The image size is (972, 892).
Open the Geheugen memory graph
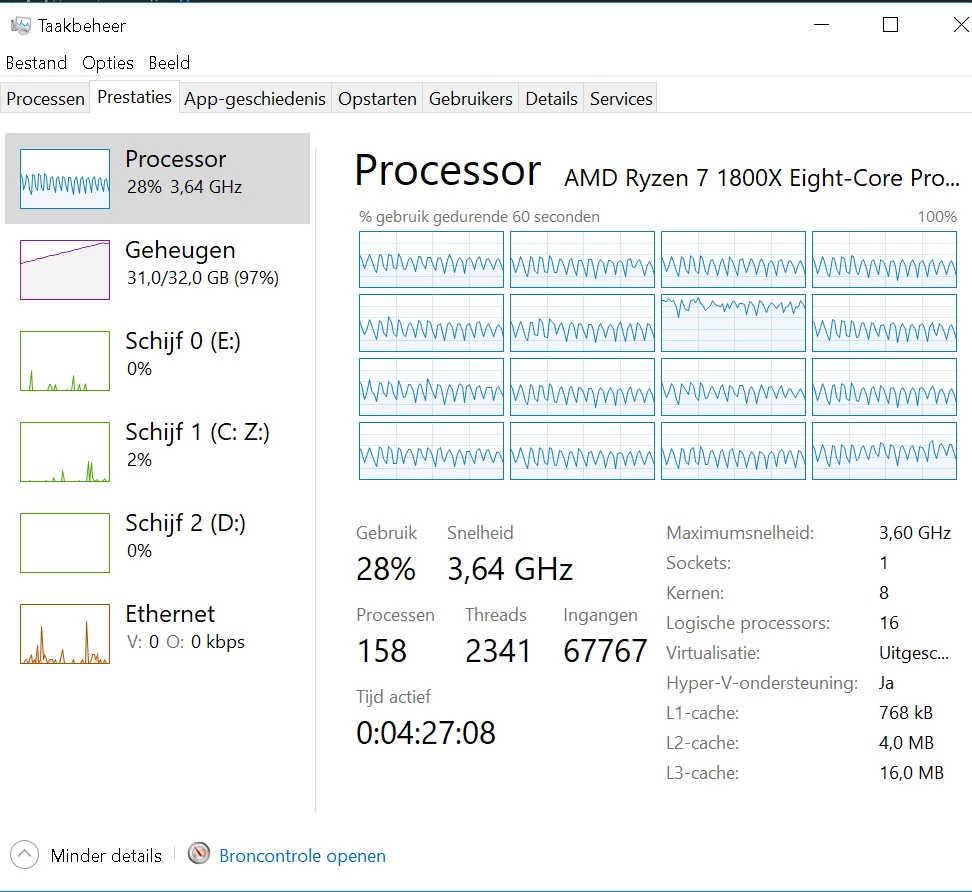coord(64,270)
